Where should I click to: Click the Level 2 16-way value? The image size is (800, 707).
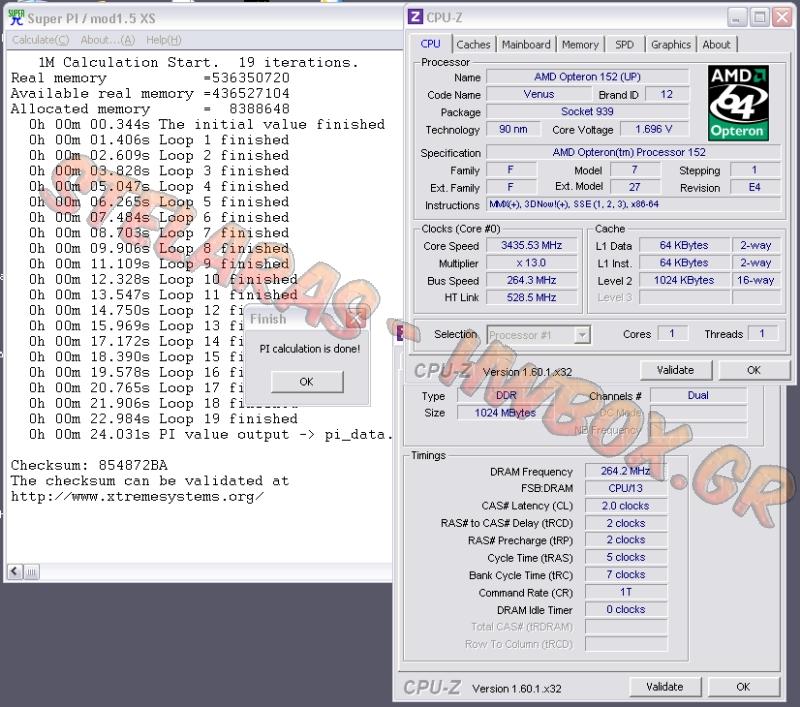[756, 280]
